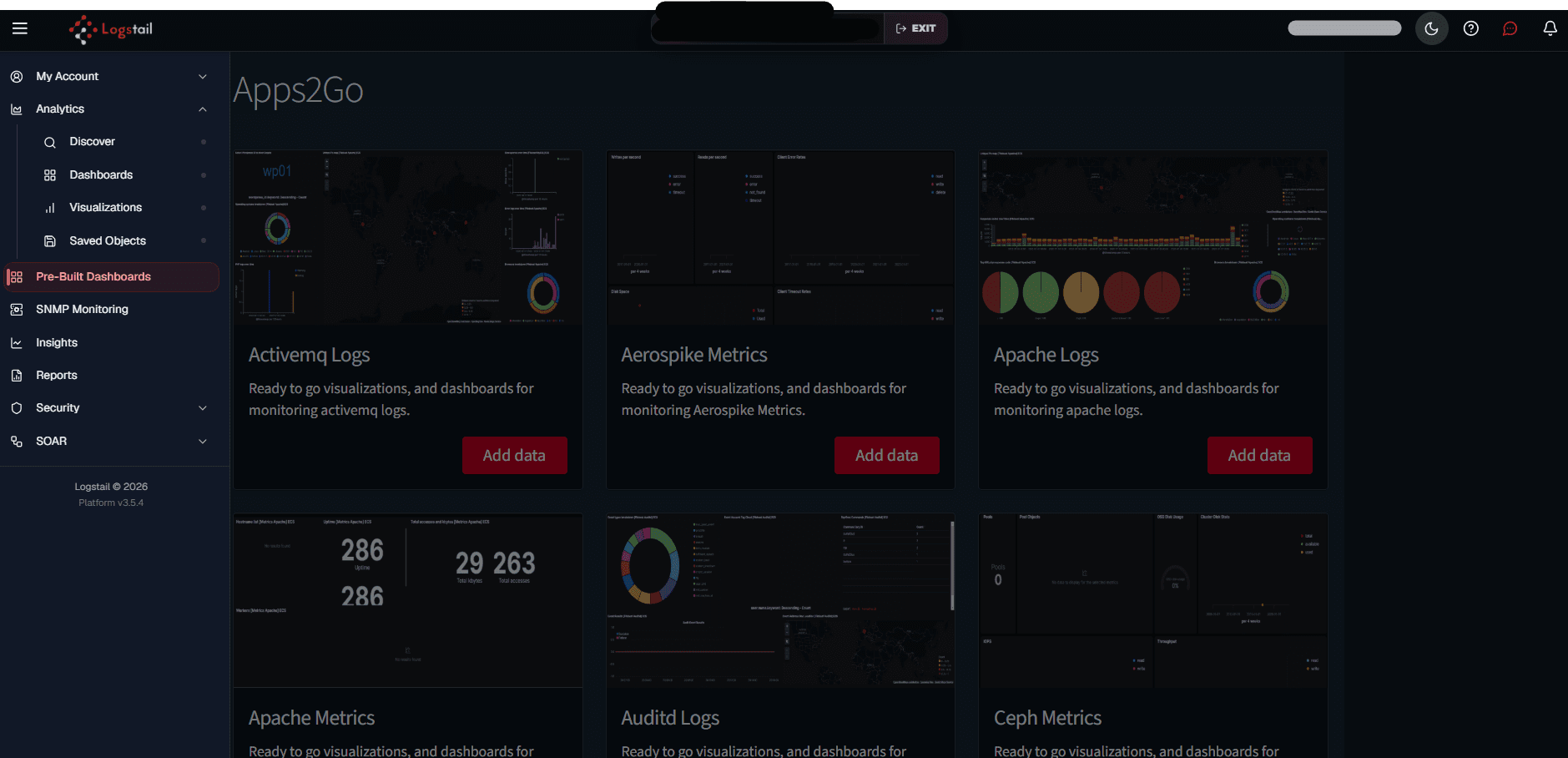Click the Saved Objects disk icon

[x=50, y=241]
